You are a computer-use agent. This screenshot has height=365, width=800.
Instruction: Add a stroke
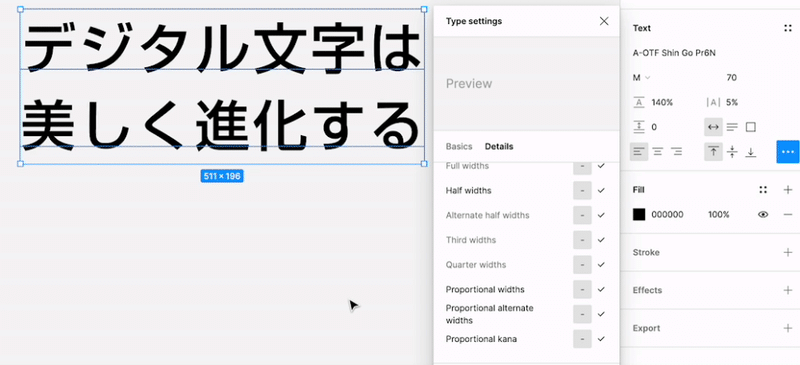pos(788,252)
